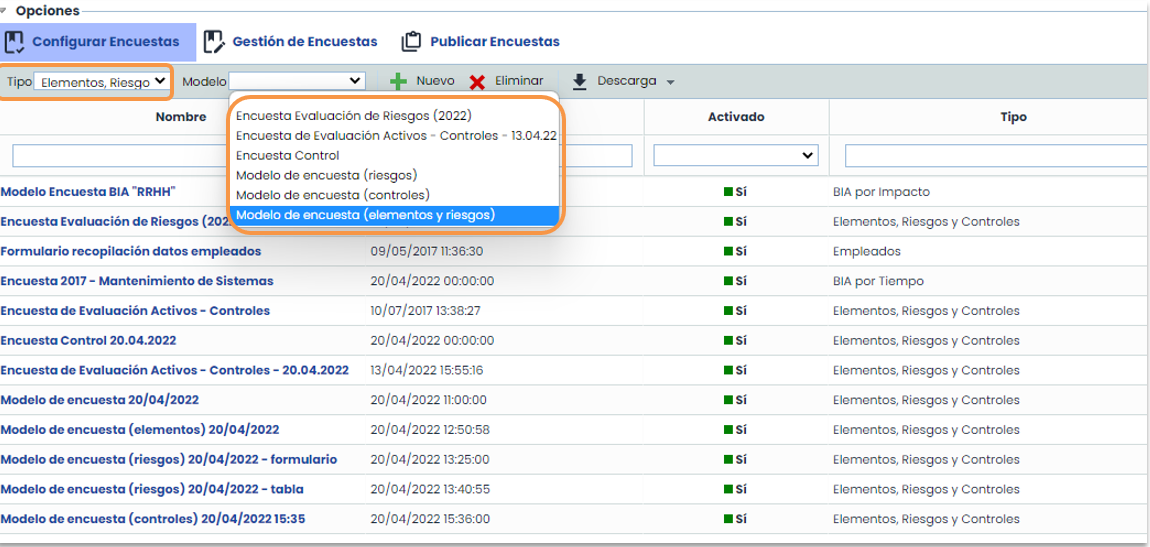Expand the Activado filter dropdown

pos(735,156)
